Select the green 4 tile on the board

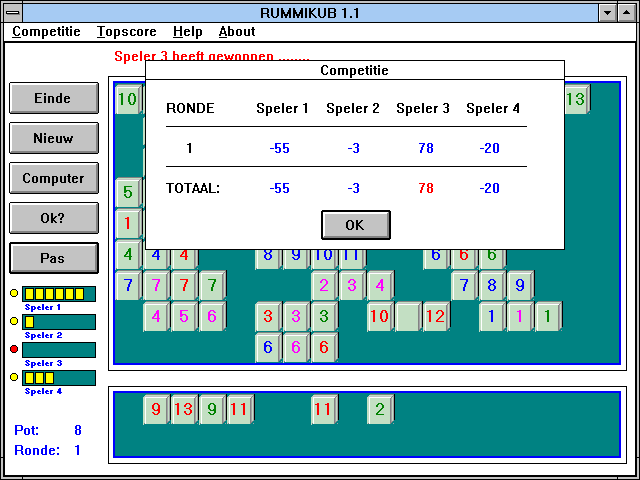point(129,255)
